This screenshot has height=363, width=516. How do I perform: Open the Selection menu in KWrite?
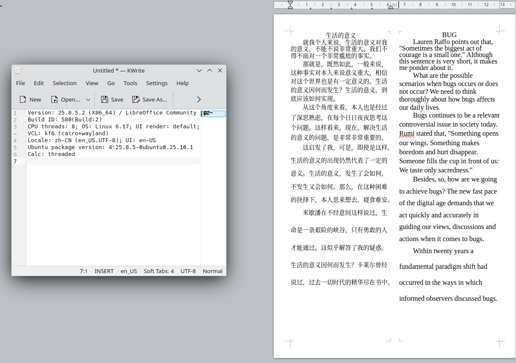(x=65, y=83)
